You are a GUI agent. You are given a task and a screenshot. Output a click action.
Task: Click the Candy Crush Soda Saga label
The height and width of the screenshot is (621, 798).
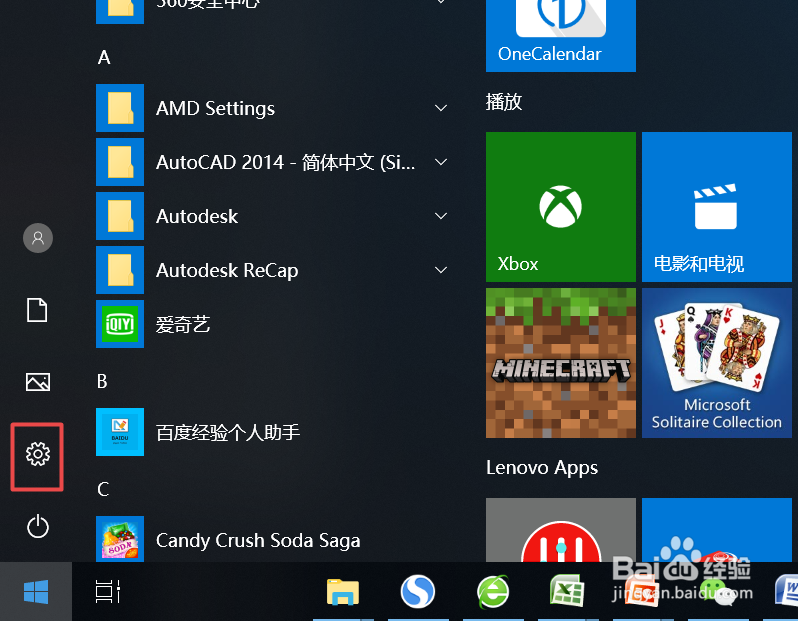click(258, 541)
